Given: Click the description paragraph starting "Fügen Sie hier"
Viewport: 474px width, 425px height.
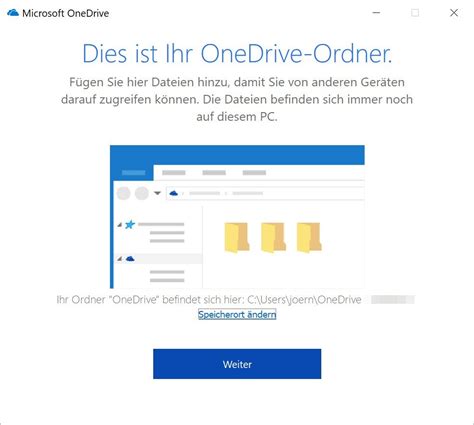Looking at the screenshot, I should [237, 99].
